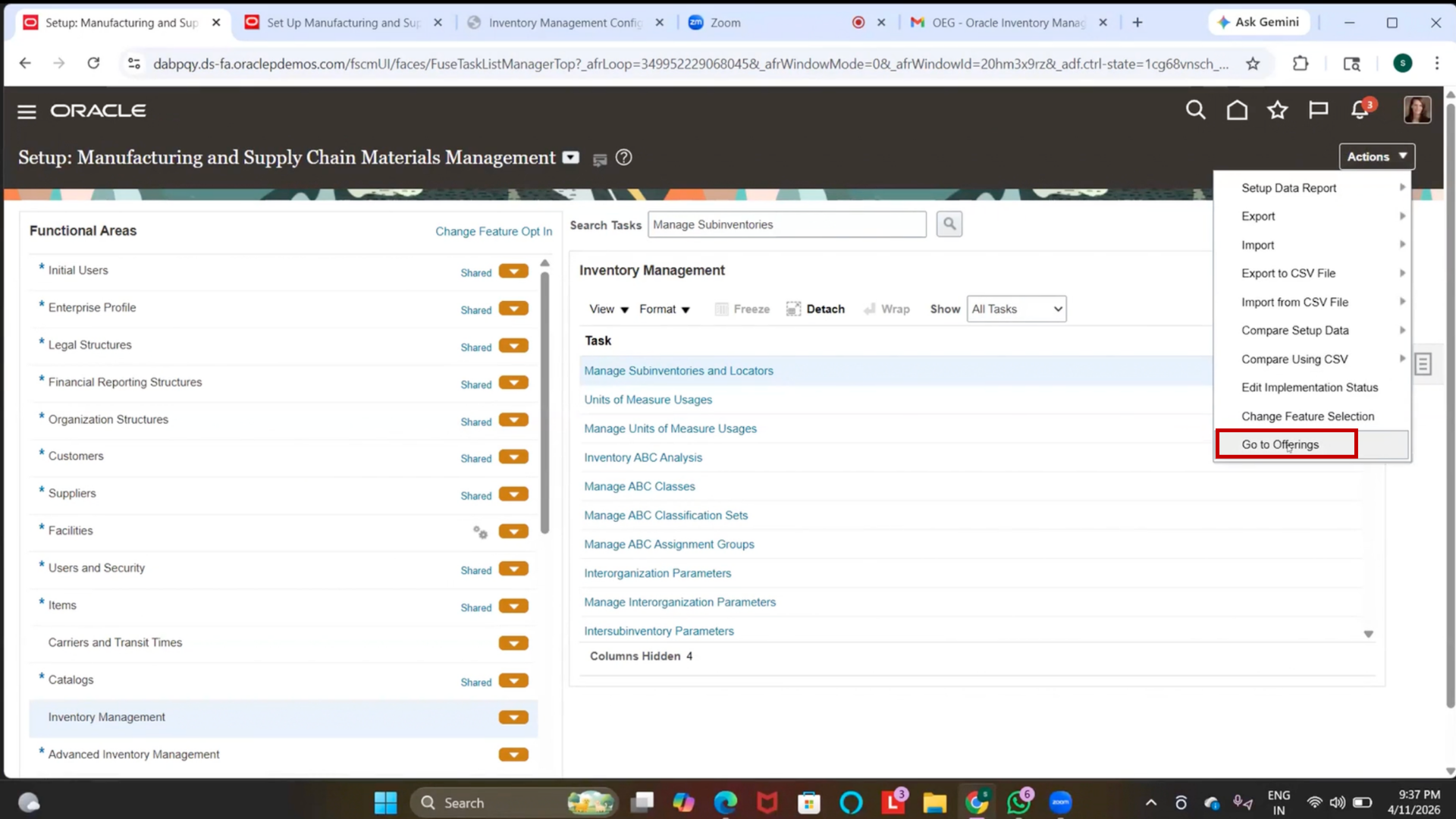Open Setup Data Report submenu
Image resolution: width=1456 pixels, height=819 pixels.
coord(1312,187)
